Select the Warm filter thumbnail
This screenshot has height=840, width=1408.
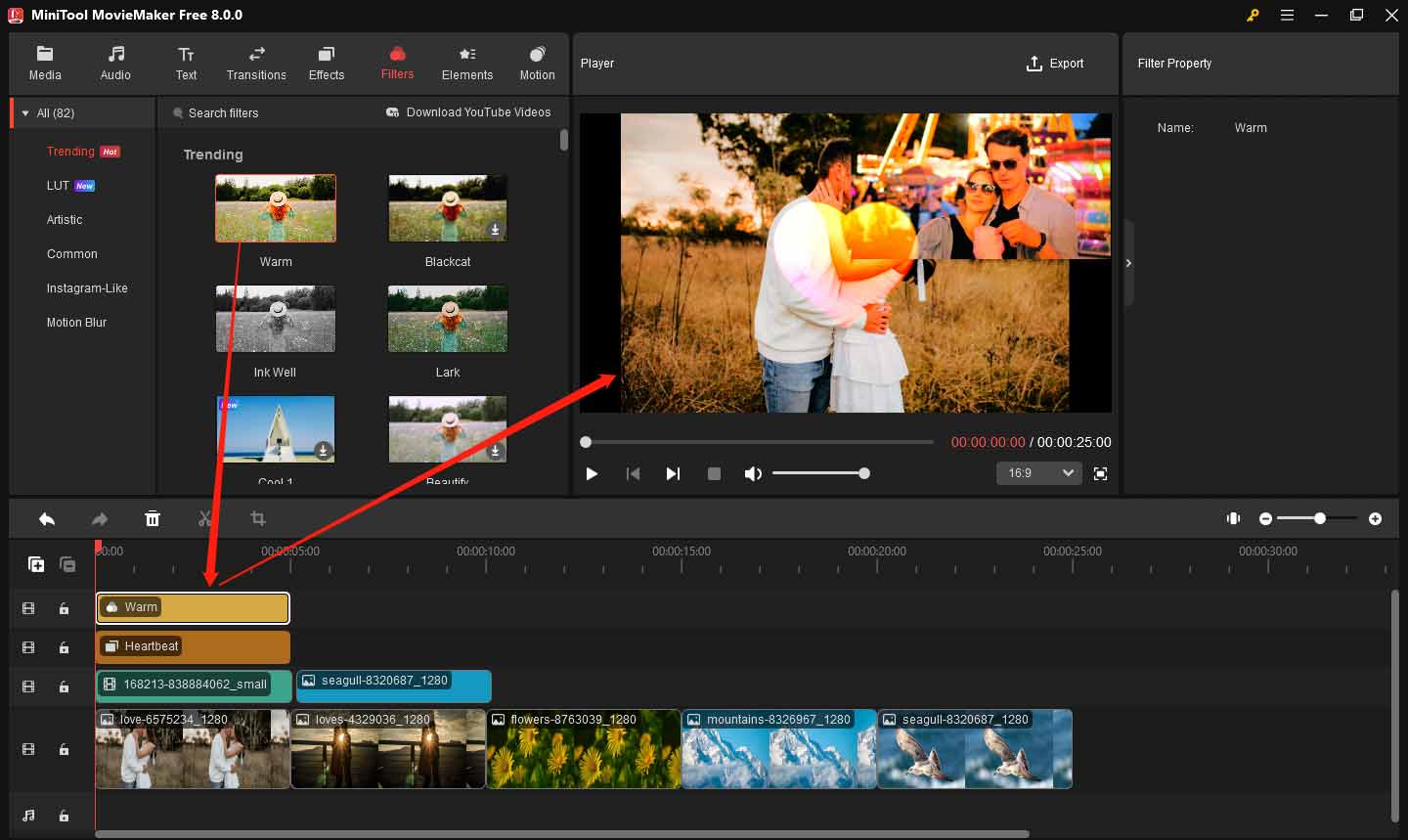276,208
